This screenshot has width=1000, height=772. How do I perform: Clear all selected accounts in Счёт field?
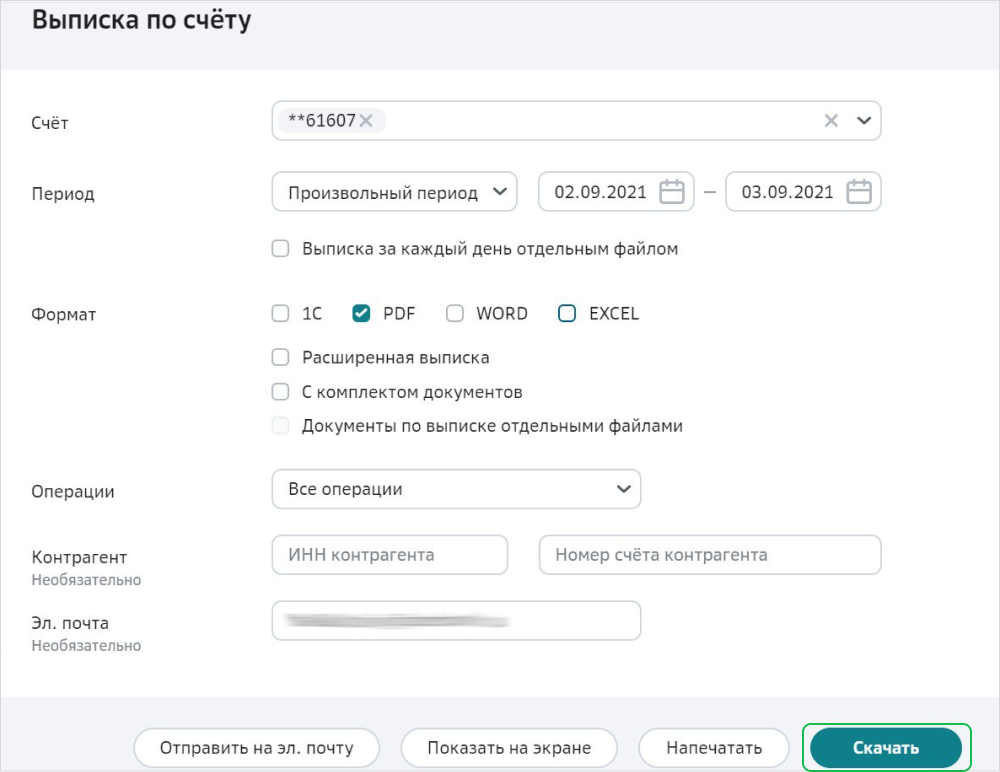[831, 121]
